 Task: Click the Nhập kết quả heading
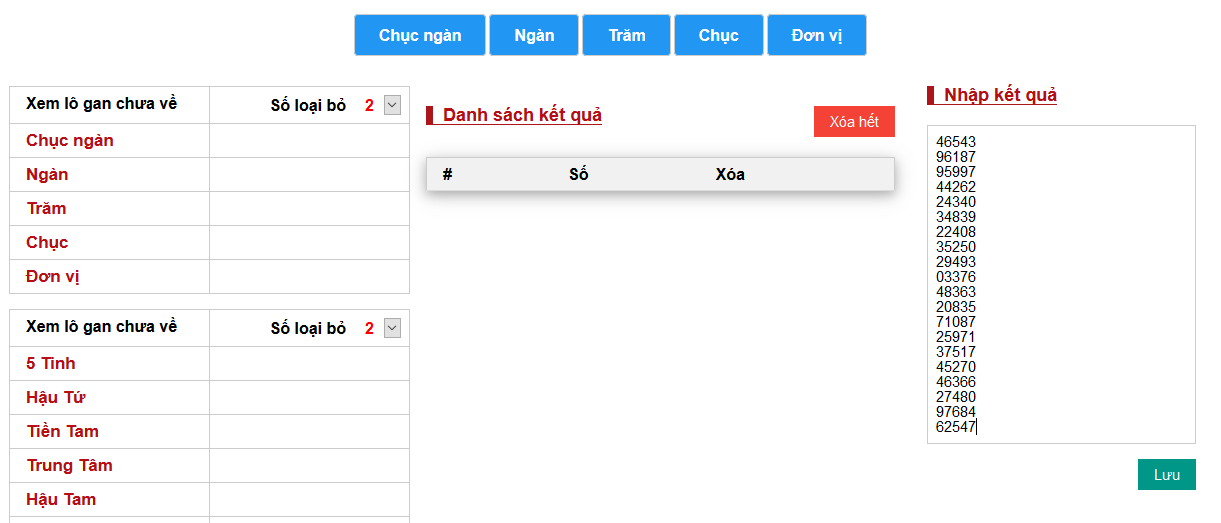pos(1000,95)
